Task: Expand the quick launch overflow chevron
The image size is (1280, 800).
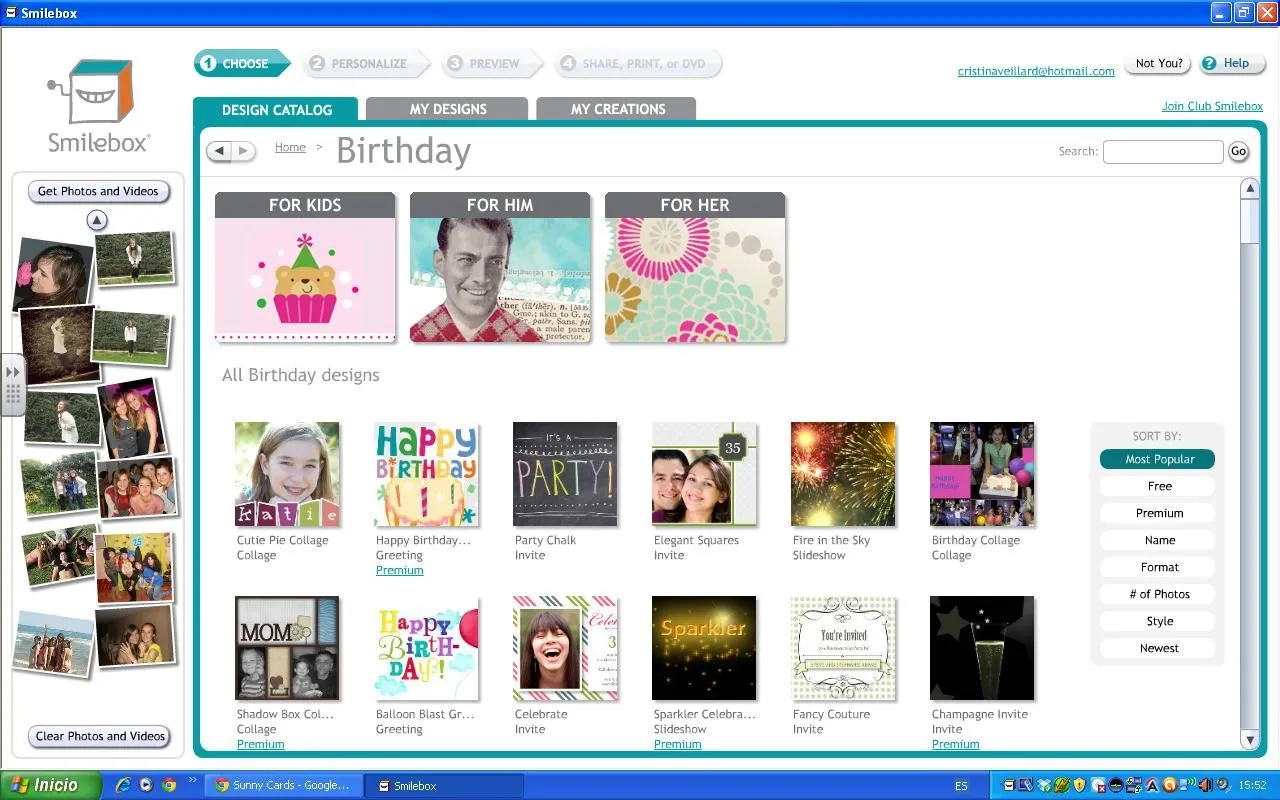Action: click(192, 780)
